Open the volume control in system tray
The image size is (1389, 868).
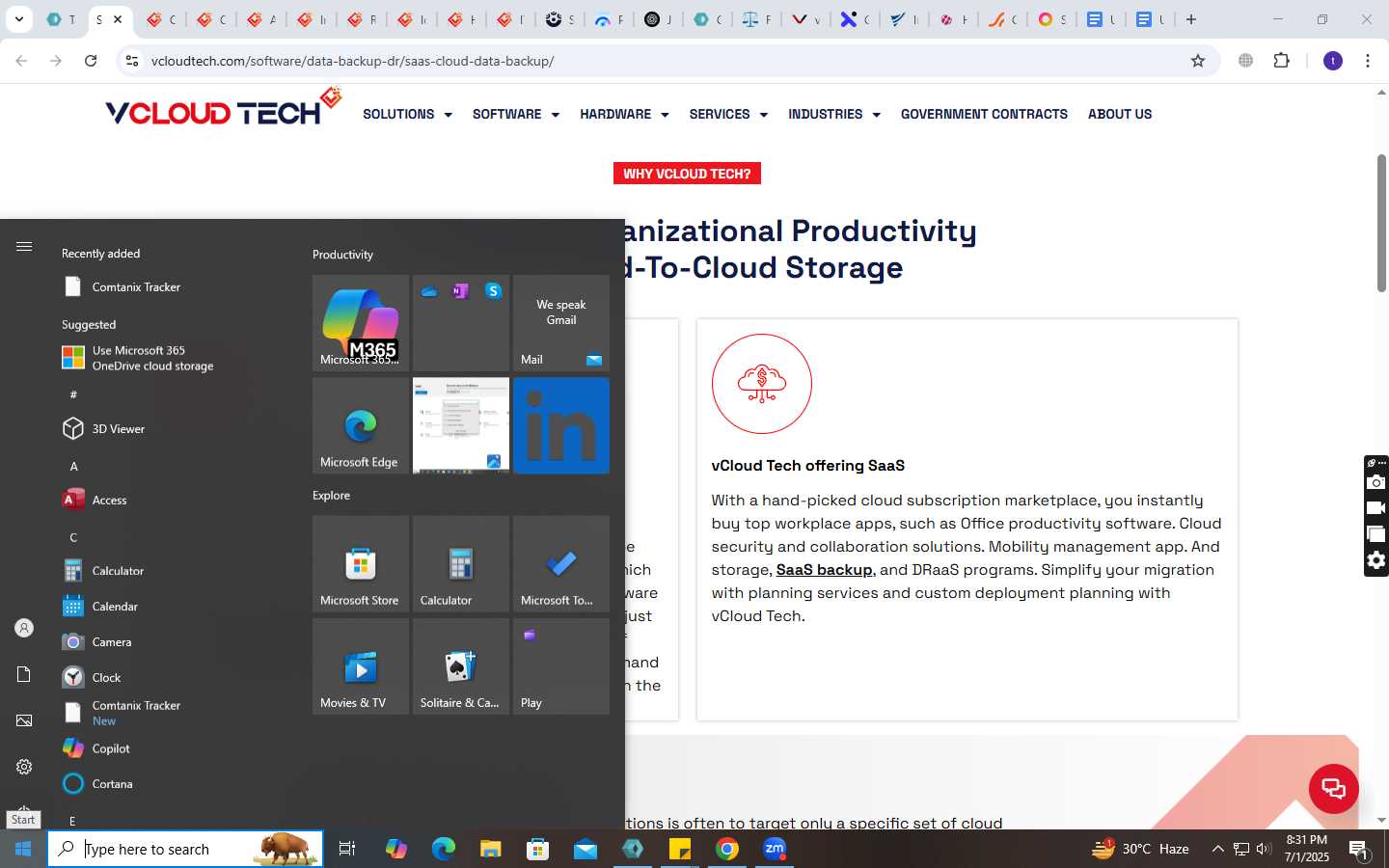[x=1264, y=849]
